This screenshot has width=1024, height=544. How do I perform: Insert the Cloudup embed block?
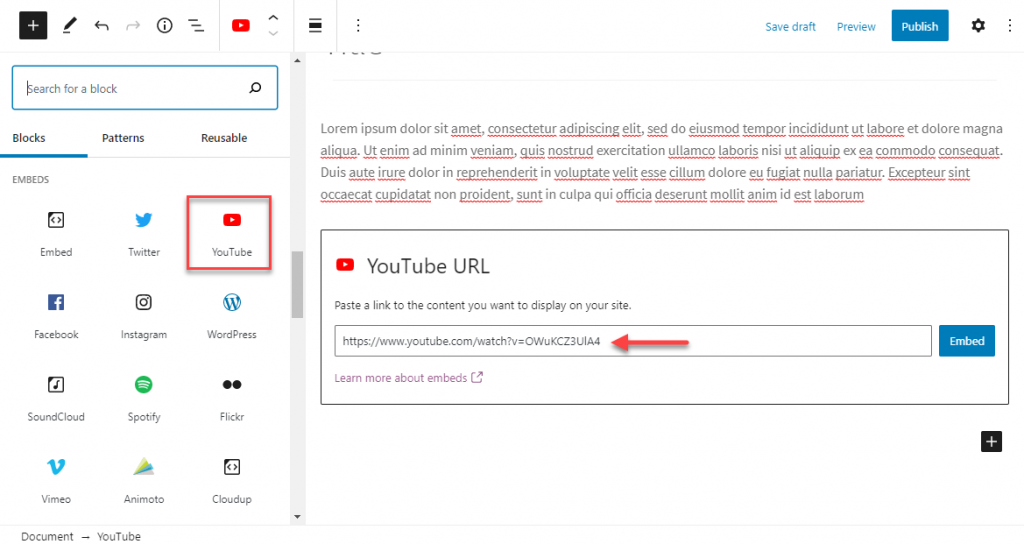(x=232, y=481)
